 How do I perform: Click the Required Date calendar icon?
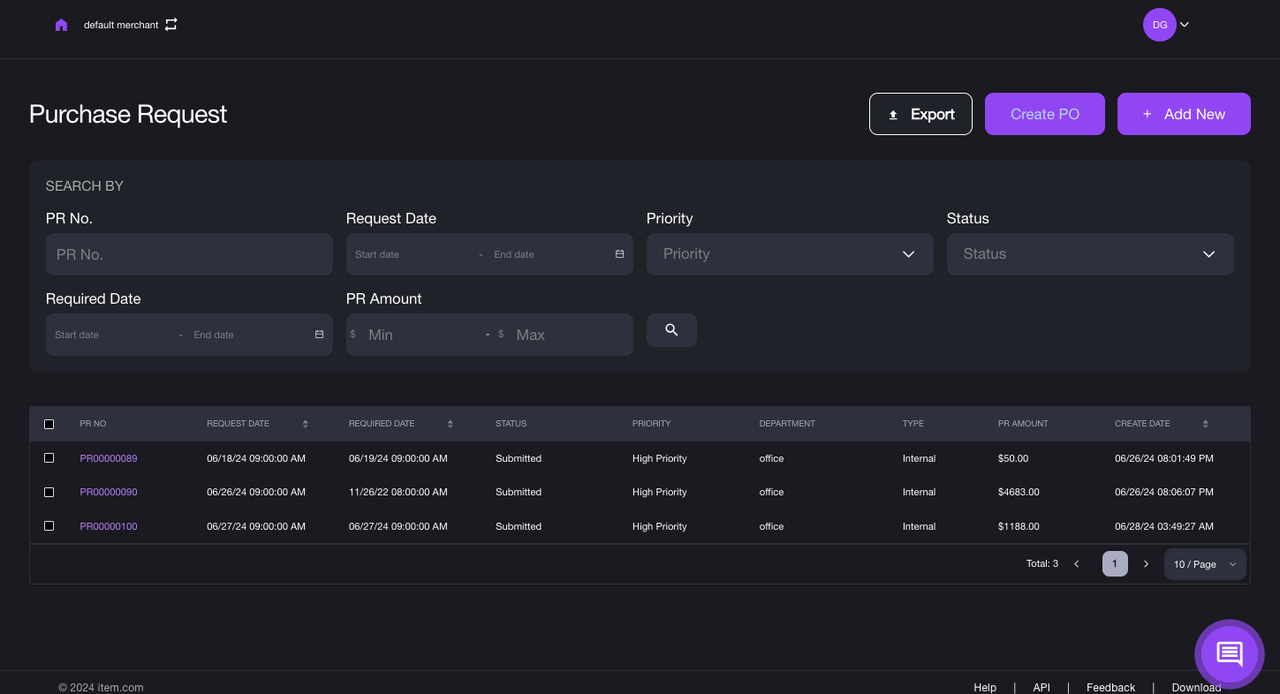coord(319,335)
